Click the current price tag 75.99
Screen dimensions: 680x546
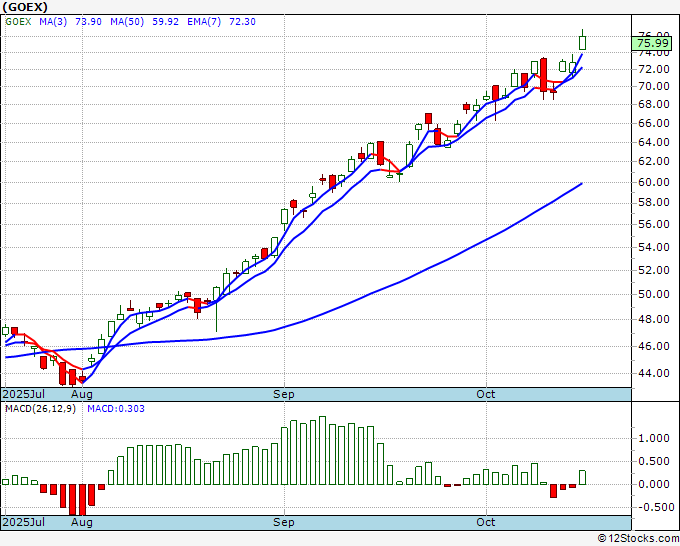(x=652, y=43)
